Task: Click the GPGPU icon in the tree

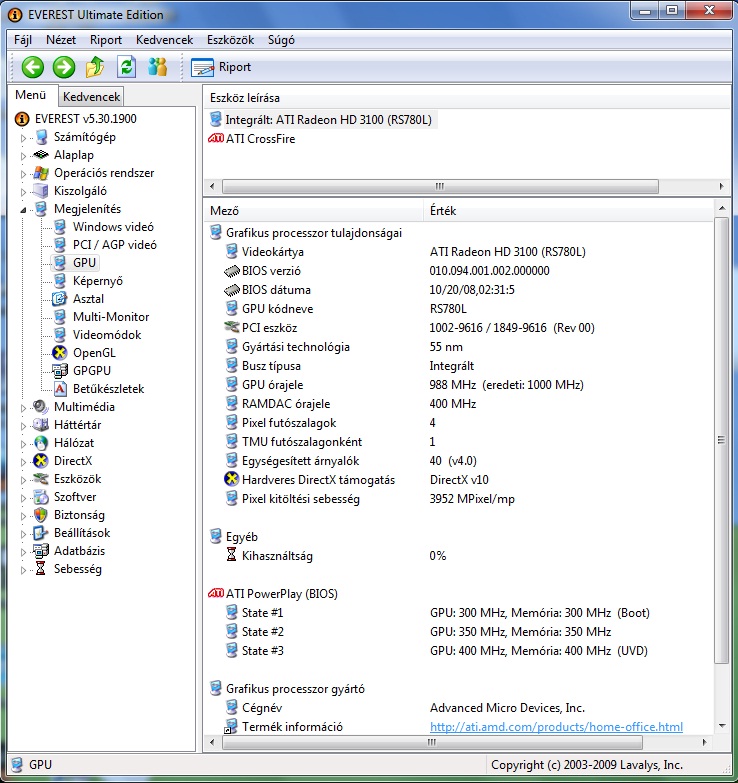Action: point(60,371)
